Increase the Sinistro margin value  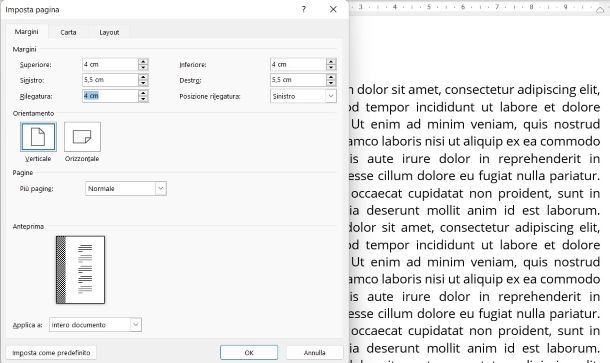pyautogui.click(x=143, y=77)
